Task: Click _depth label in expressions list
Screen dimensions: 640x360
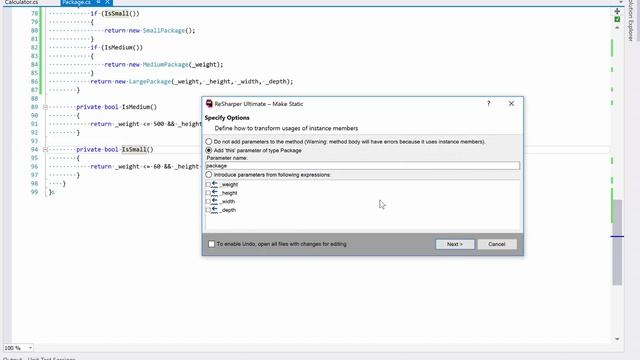Action: (x=228, y=210)
